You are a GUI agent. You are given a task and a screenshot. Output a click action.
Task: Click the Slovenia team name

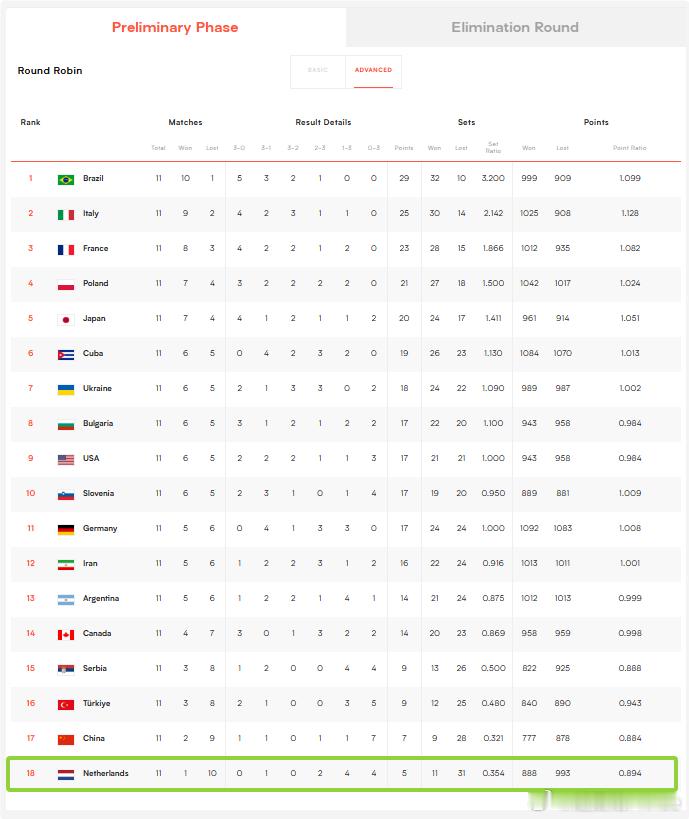click(98, 493)
